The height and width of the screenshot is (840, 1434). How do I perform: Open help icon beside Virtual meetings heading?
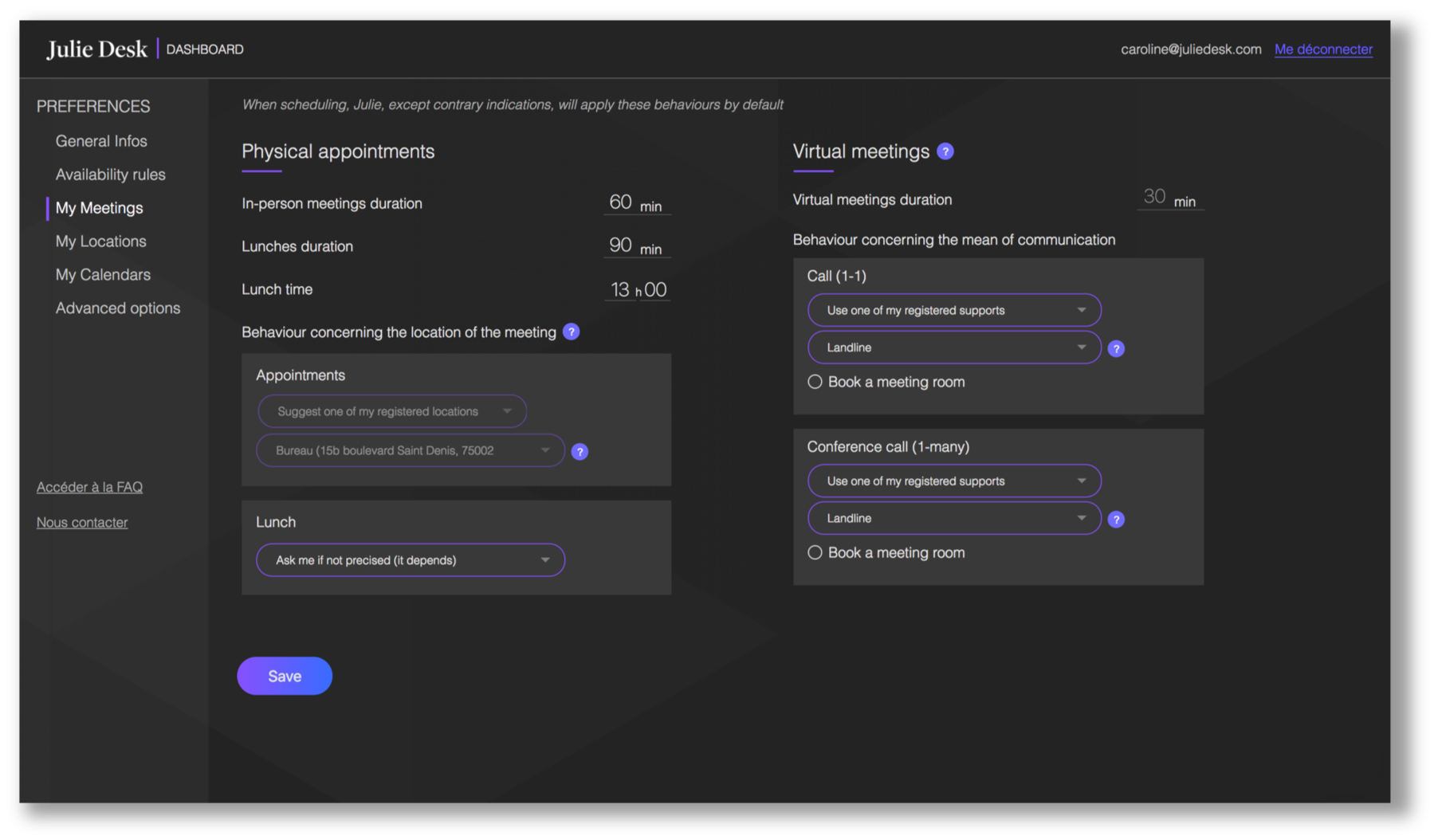coord(945,151)
